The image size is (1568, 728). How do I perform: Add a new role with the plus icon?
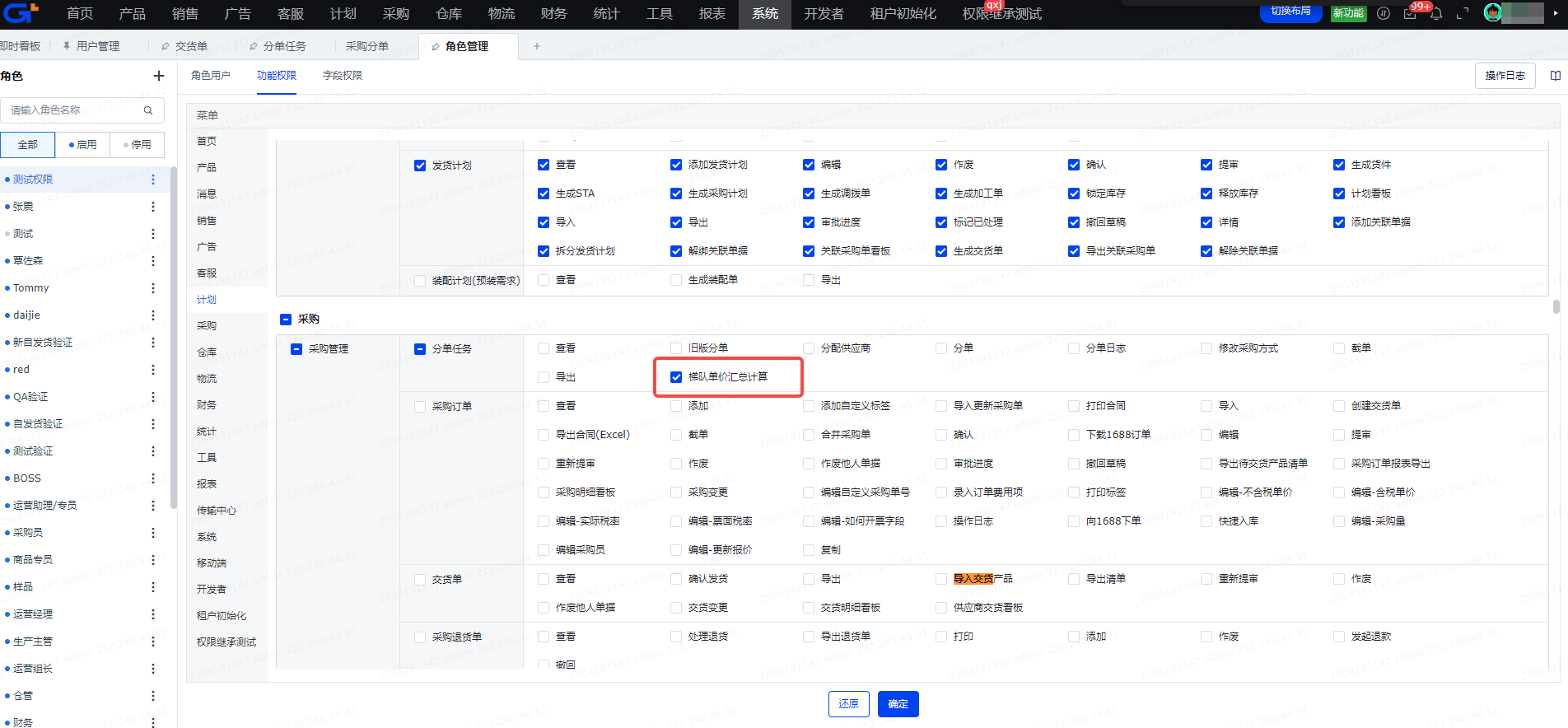pyautogui.click(x=159, y=76)
